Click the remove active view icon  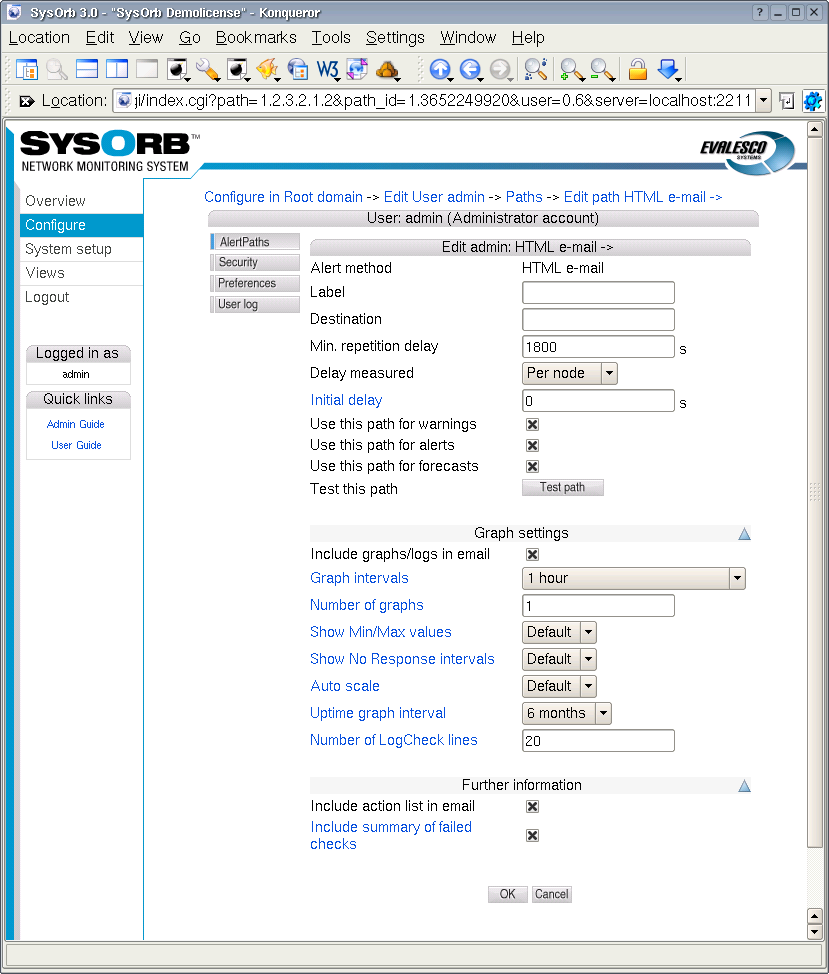(147, 68)
